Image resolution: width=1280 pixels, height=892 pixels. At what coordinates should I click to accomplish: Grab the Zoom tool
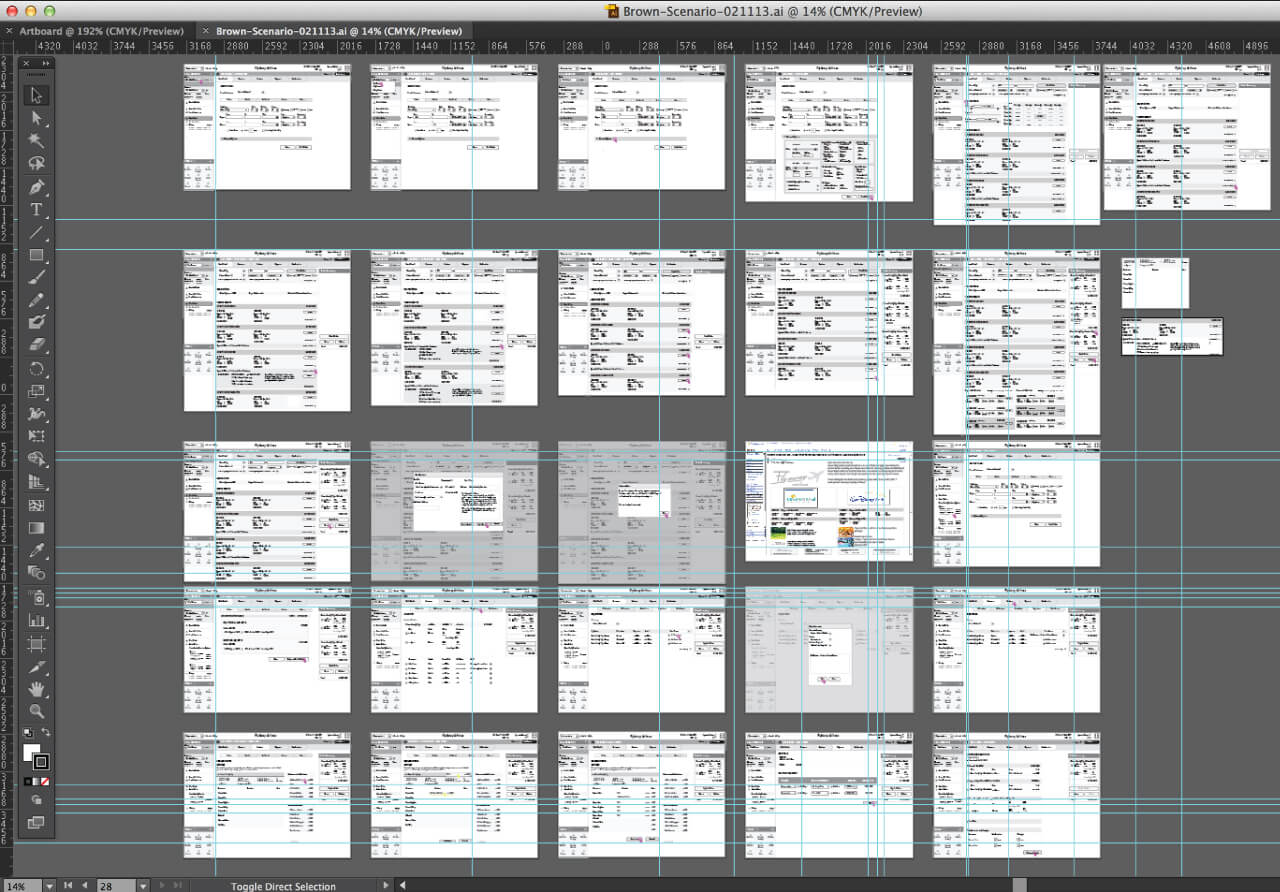click(x=37, y=711)
